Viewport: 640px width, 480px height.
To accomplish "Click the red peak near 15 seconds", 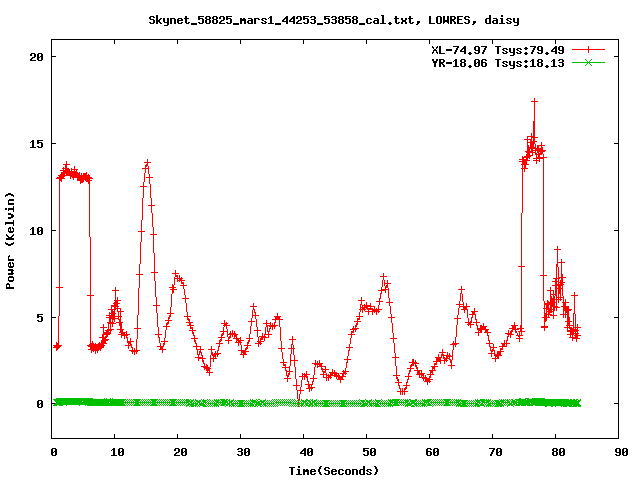I will point(147,163).
